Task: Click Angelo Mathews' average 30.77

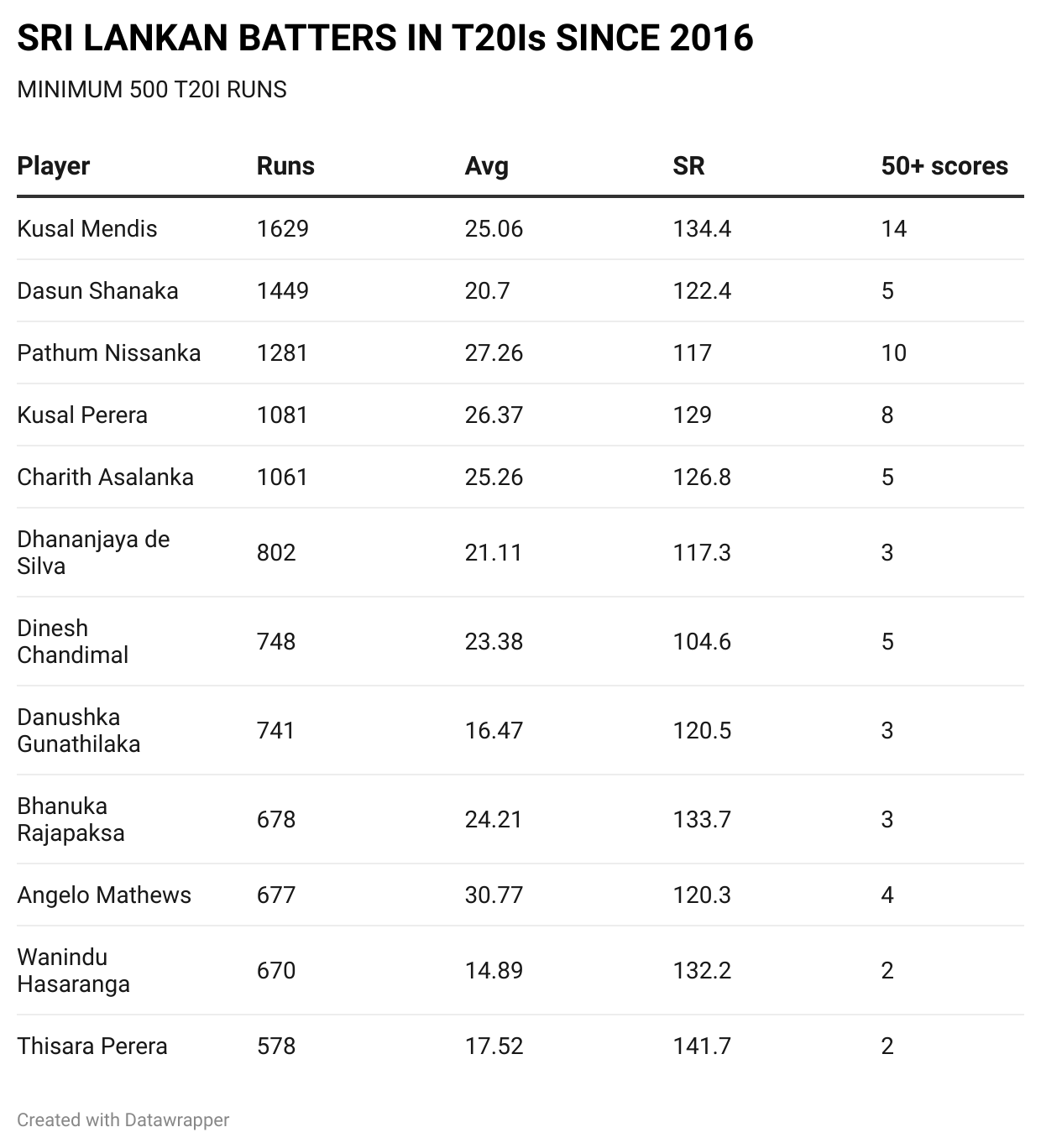Action: point(494,895)
